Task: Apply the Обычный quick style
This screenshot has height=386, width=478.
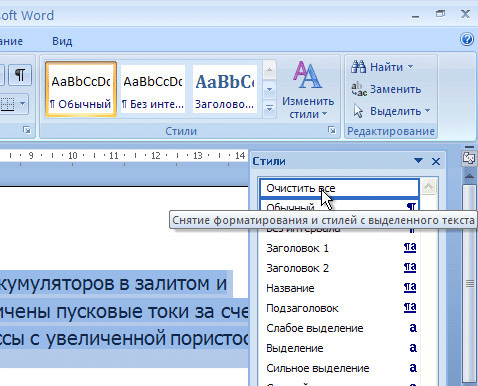Action: click(81, 89)
